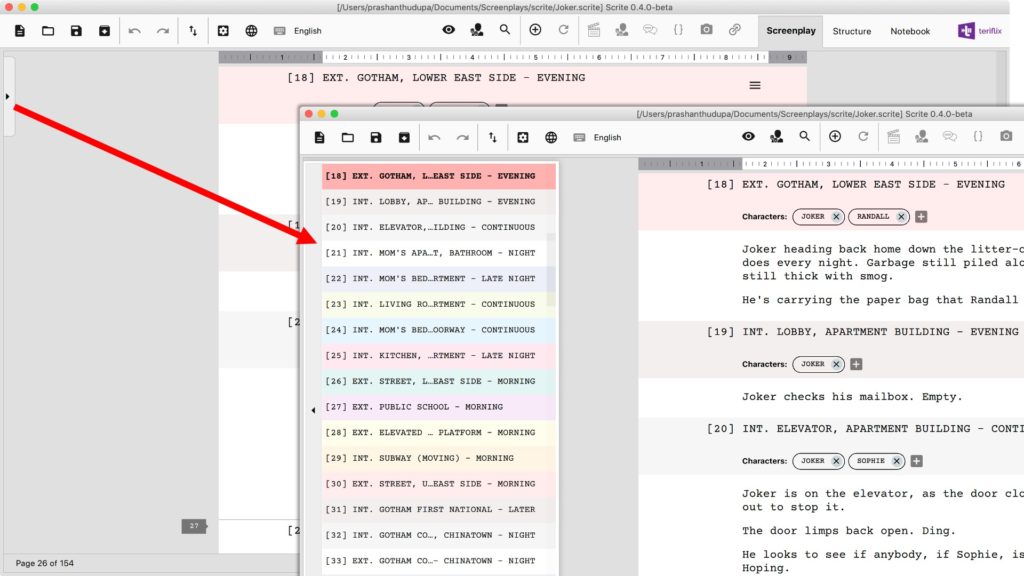Click search magnifier in front window toolbar
The image size is (1024, 576).
pyautogui.click(x=805, y=136)
